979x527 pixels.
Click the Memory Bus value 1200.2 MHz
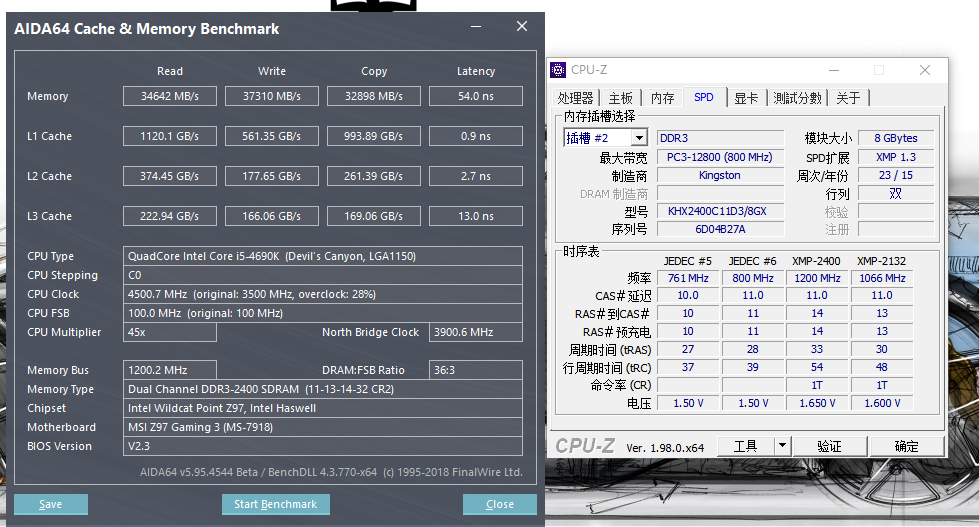(x=170, y=370)
